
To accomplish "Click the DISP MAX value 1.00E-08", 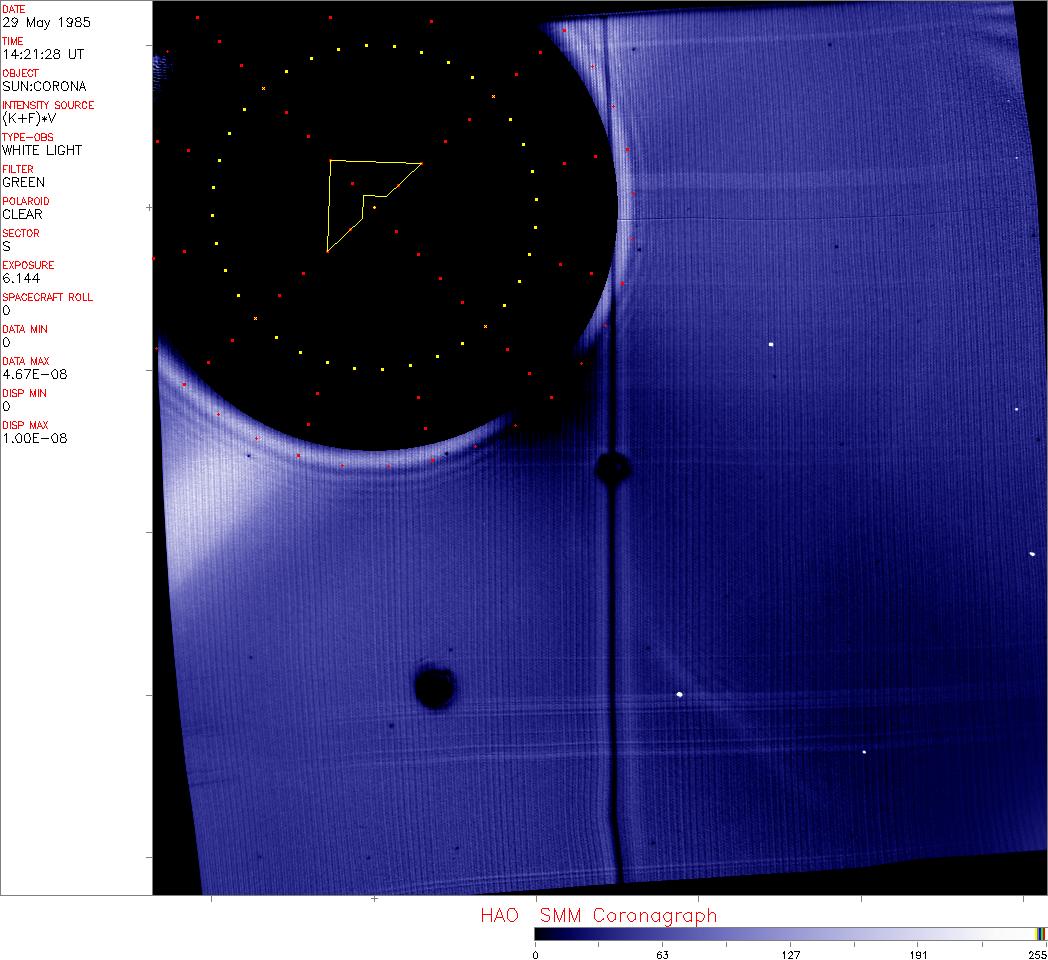I will tap(35, 438).
